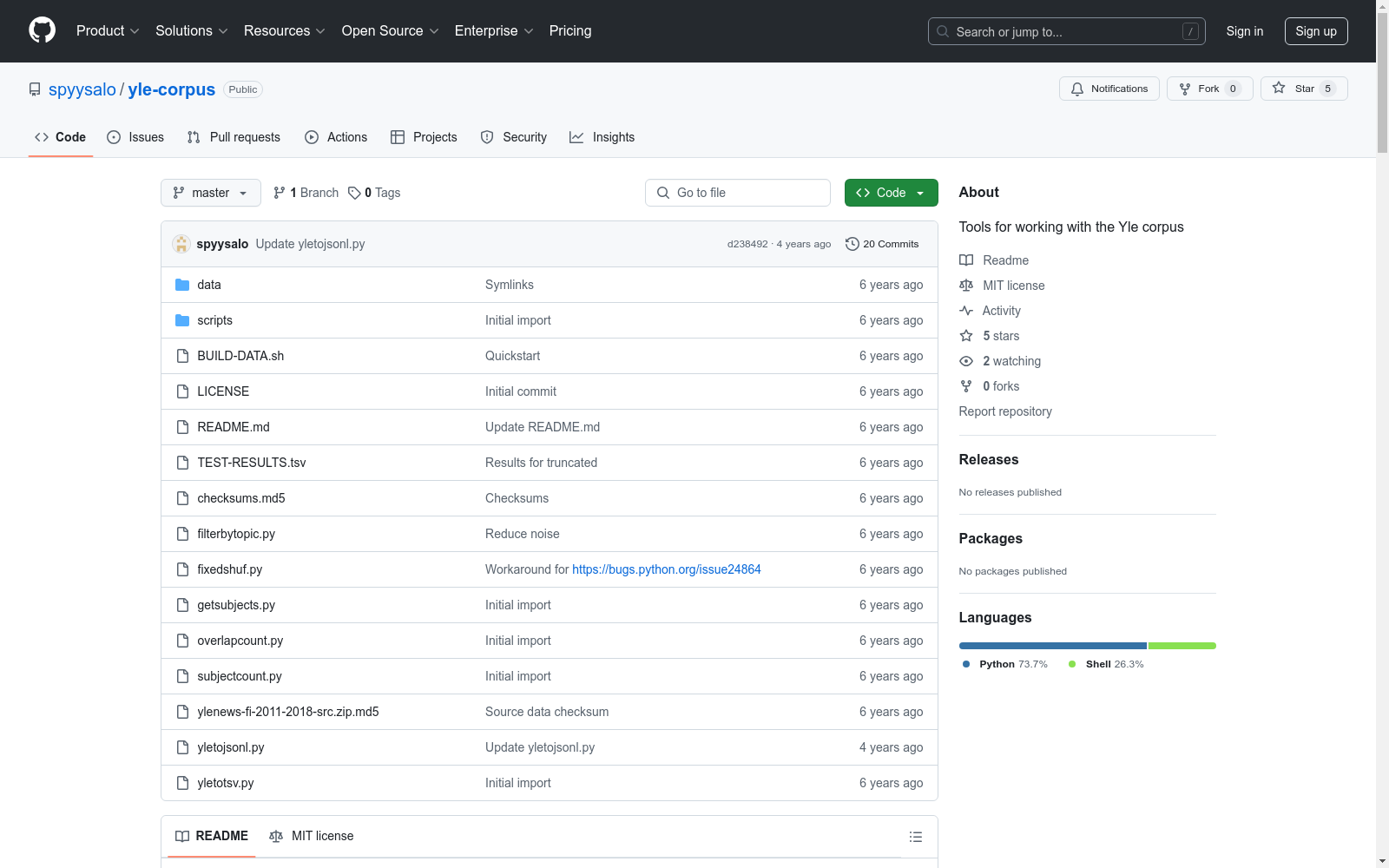Click the Star count badge 5
The width and height of the screenshot is (1389, 868).
tap(1327, 89)
